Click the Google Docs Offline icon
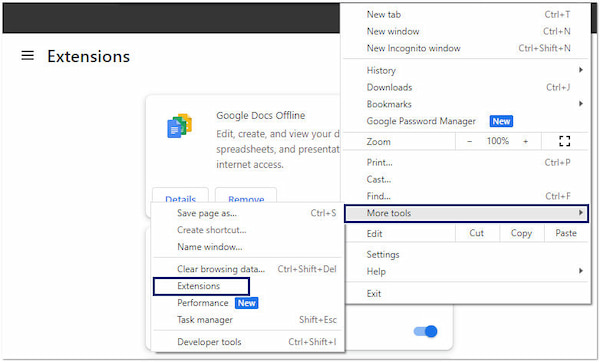This screenshot has height=362, width=600. coord(179,126)
